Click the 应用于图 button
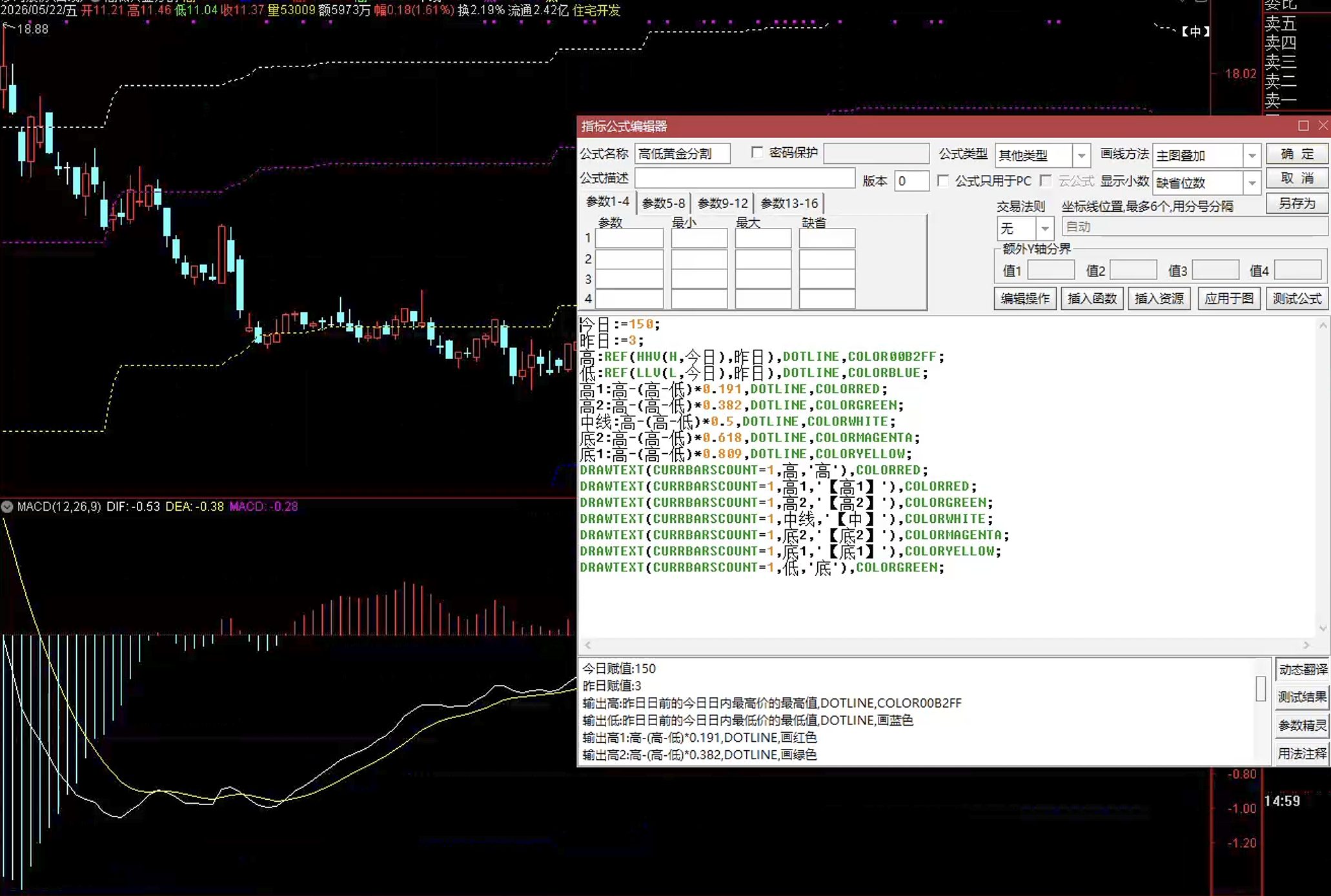This screenshot has height=896, width=1331. click(x=1229, y=298)
